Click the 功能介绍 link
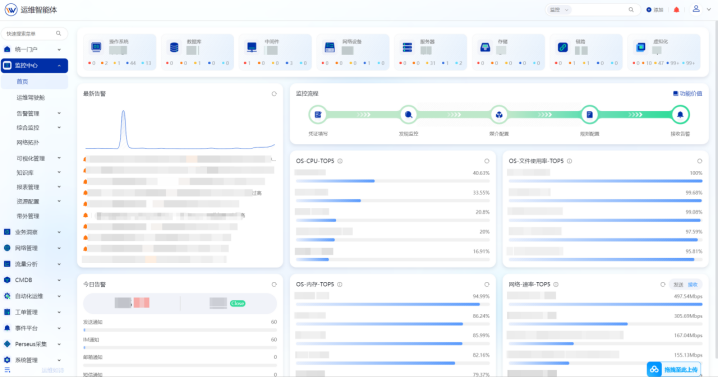718x377 pixels. pos(687,93)
